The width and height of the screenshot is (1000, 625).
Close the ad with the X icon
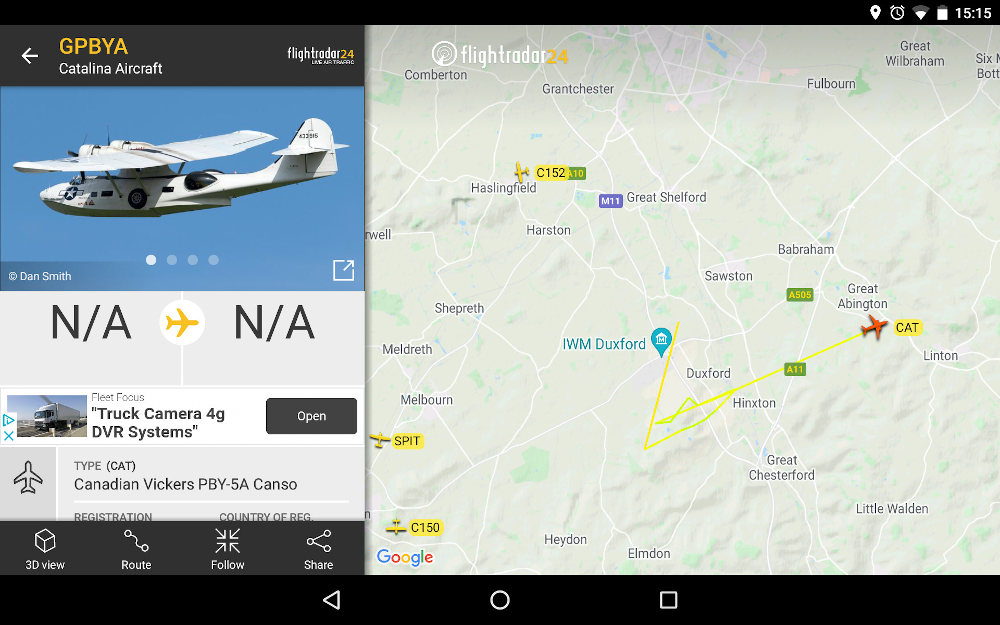pyautogui.click(x=8, y=436)
